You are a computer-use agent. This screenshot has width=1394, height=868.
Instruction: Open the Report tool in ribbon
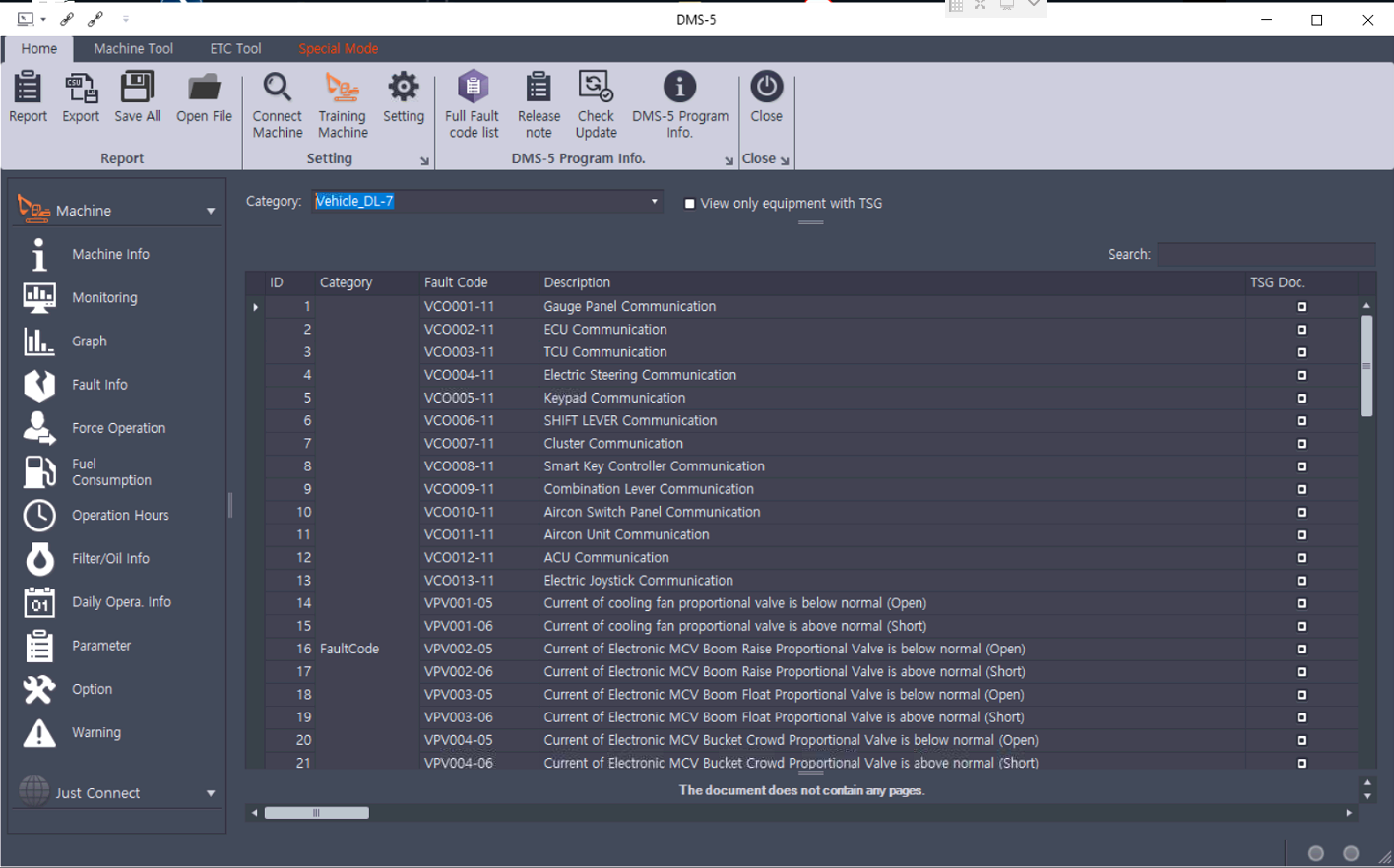(28, 97)
